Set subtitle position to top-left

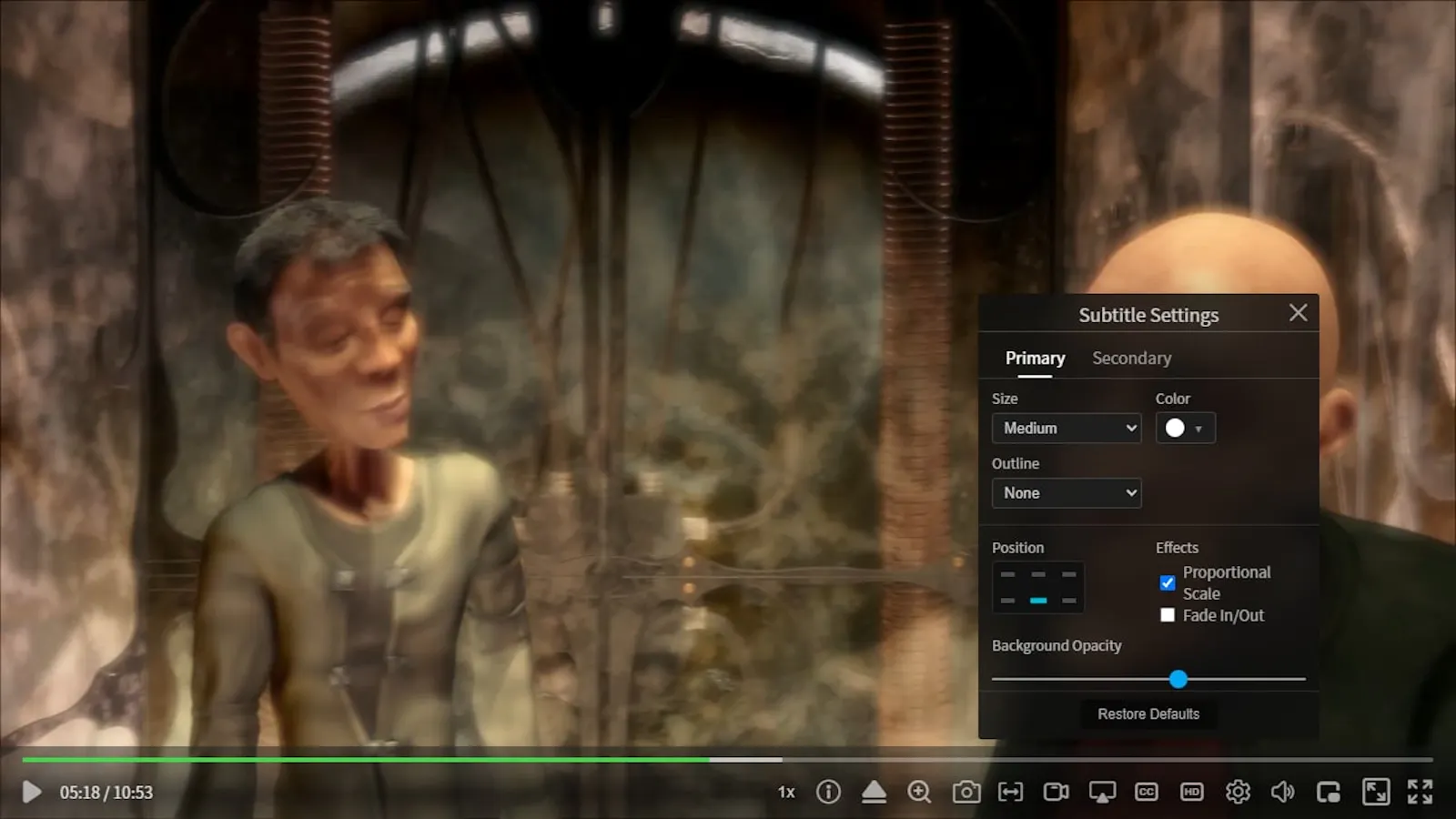1007,574
